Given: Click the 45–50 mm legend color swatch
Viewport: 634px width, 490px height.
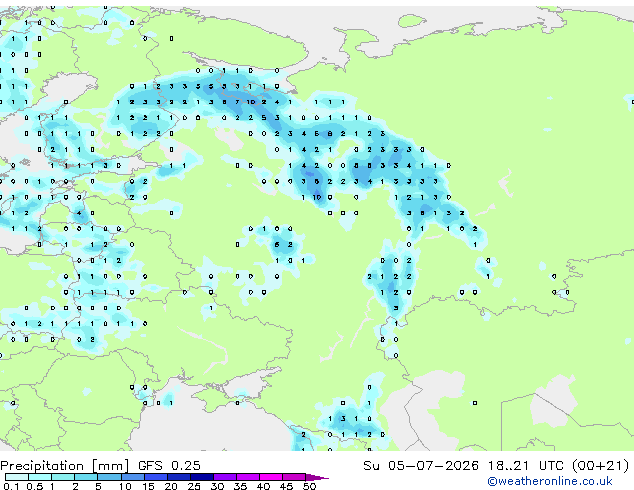Looking at the screenshot, I should click(x=294, y=477).
